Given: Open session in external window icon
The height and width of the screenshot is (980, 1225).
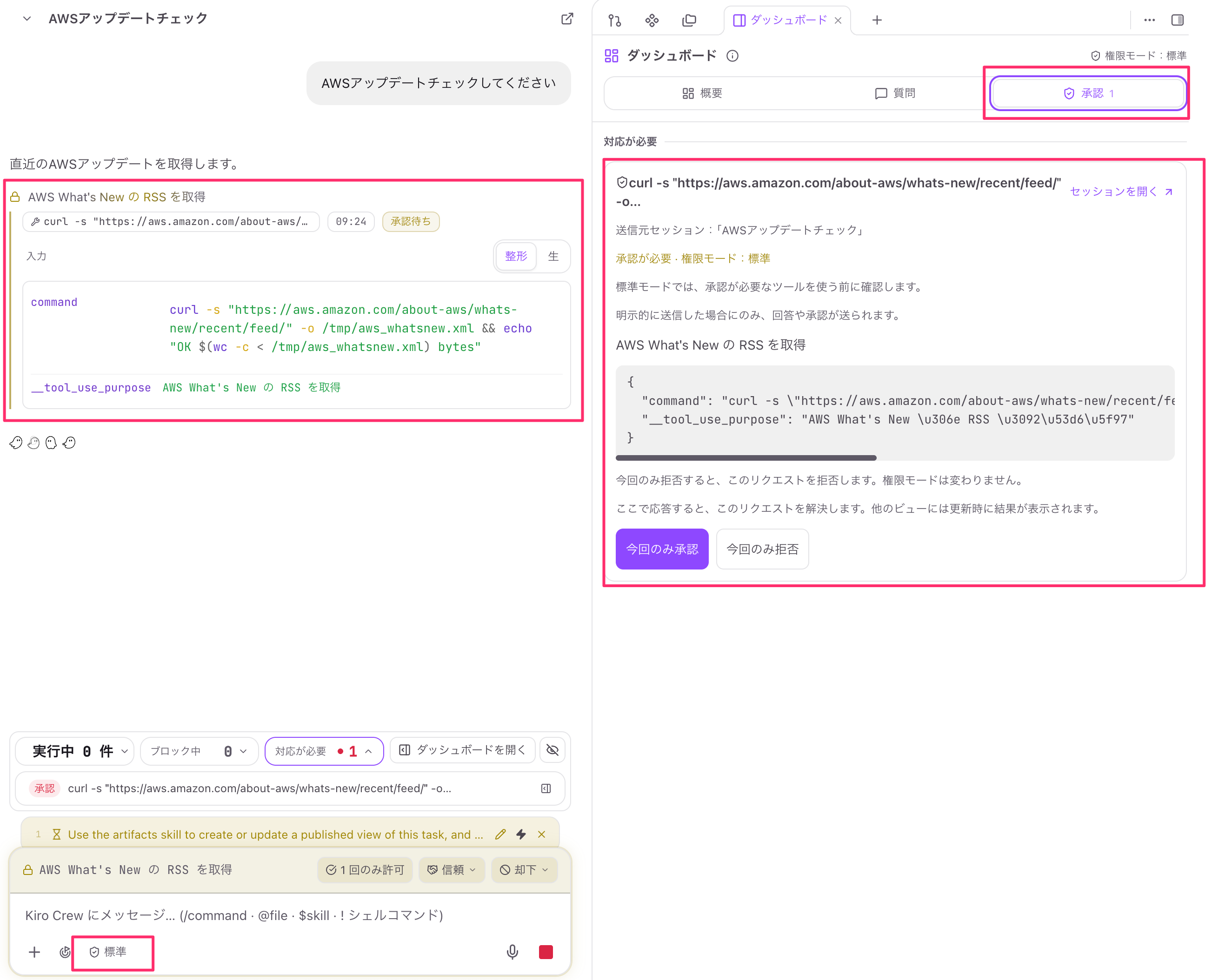Looking at the screenshot, I should pos(566,20).
